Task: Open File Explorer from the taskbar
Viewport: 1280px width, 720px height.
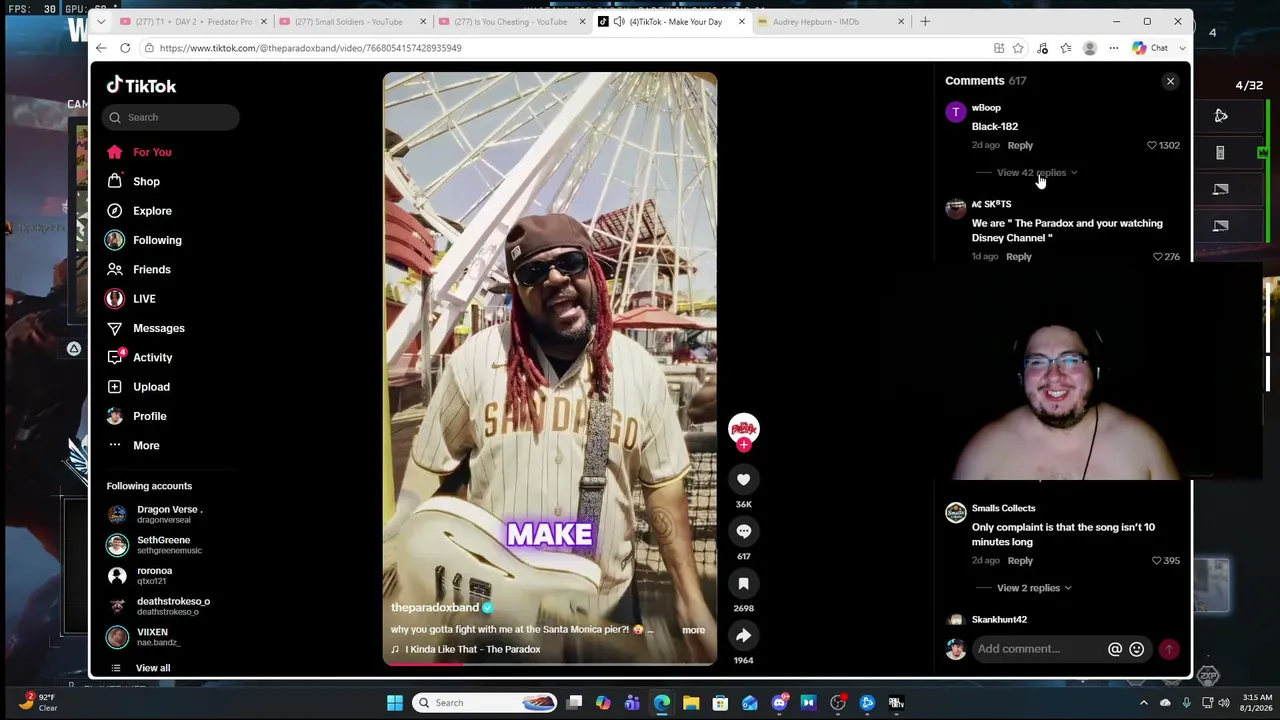Action: (691, 703)
